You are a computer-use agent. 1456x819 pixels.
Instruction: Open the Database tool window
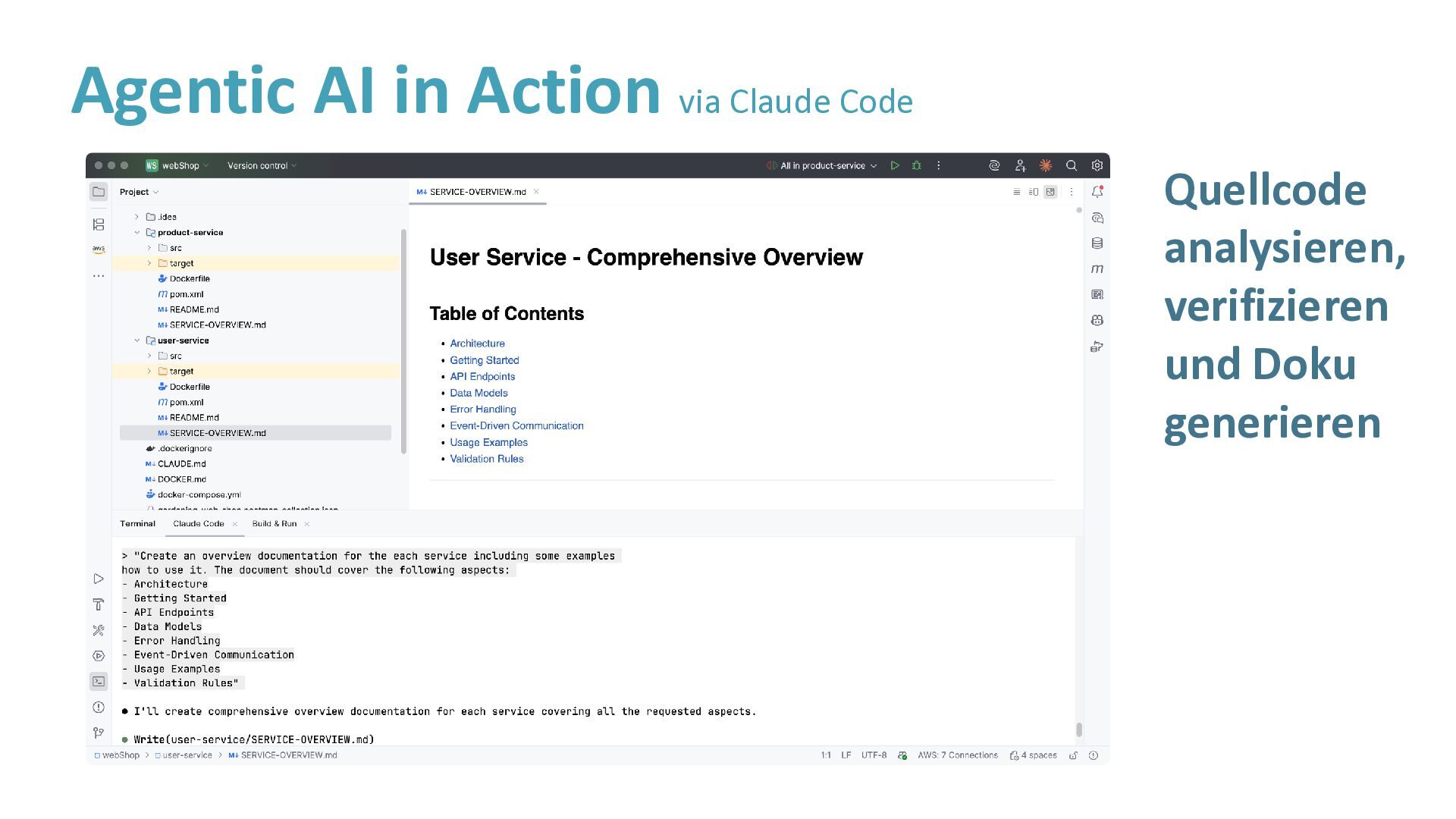click(x=1097, y=243)
